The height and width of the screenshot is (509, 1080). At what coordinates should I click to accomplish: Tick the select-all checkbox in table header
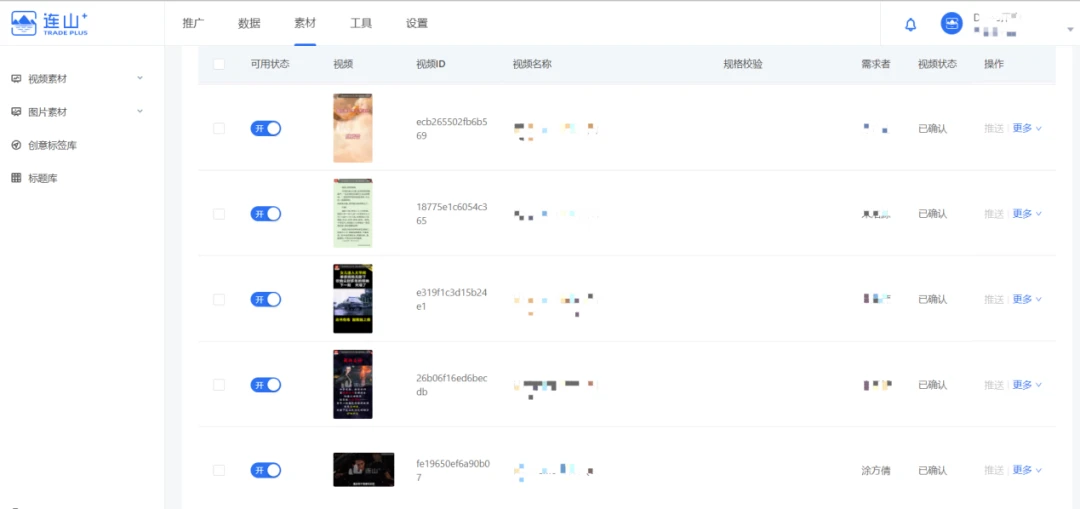click(219, 64)
